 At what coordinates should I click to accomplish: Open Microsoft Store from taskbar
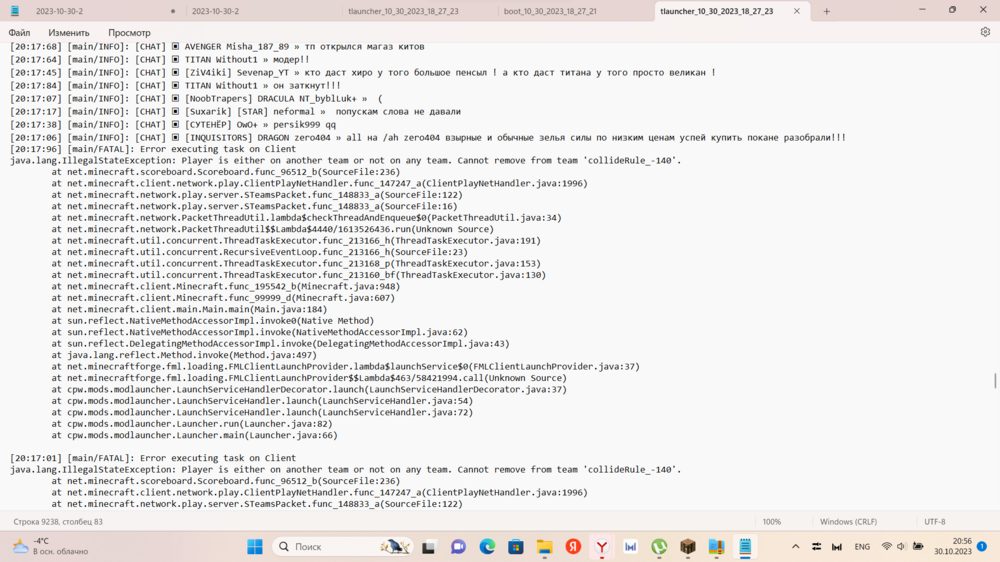coord(516,547)
